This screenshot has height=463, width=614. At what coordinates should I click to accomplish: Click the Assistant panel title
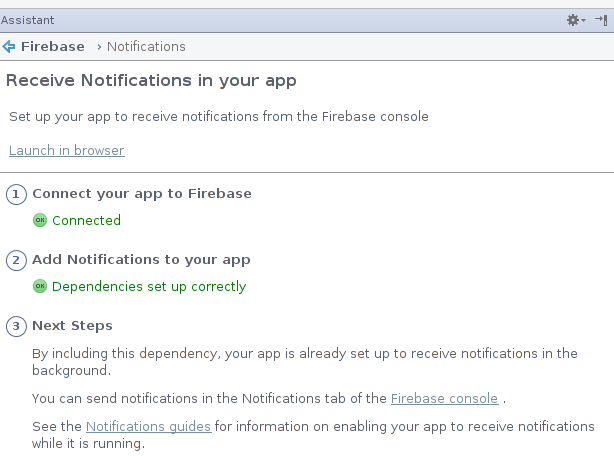27,20
